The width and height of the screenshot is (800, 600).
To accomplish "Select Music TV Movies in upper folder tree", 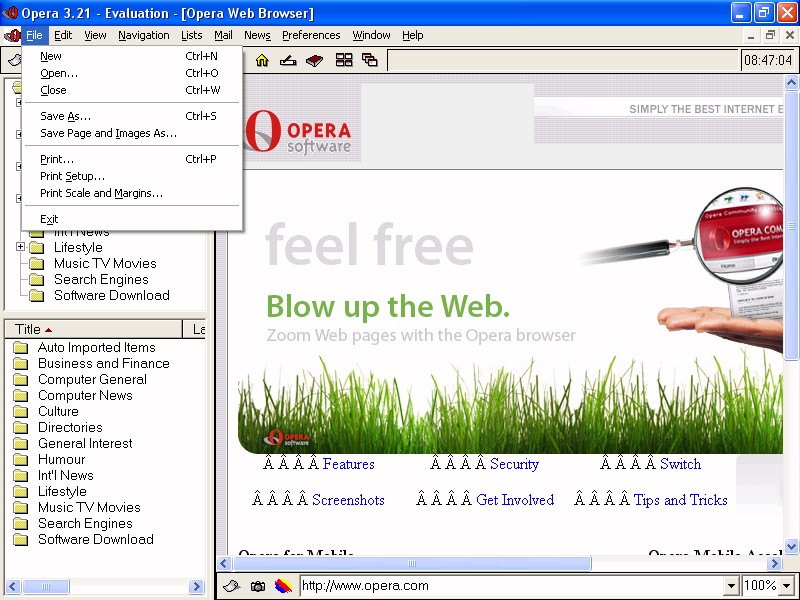I will coord(105,263).
